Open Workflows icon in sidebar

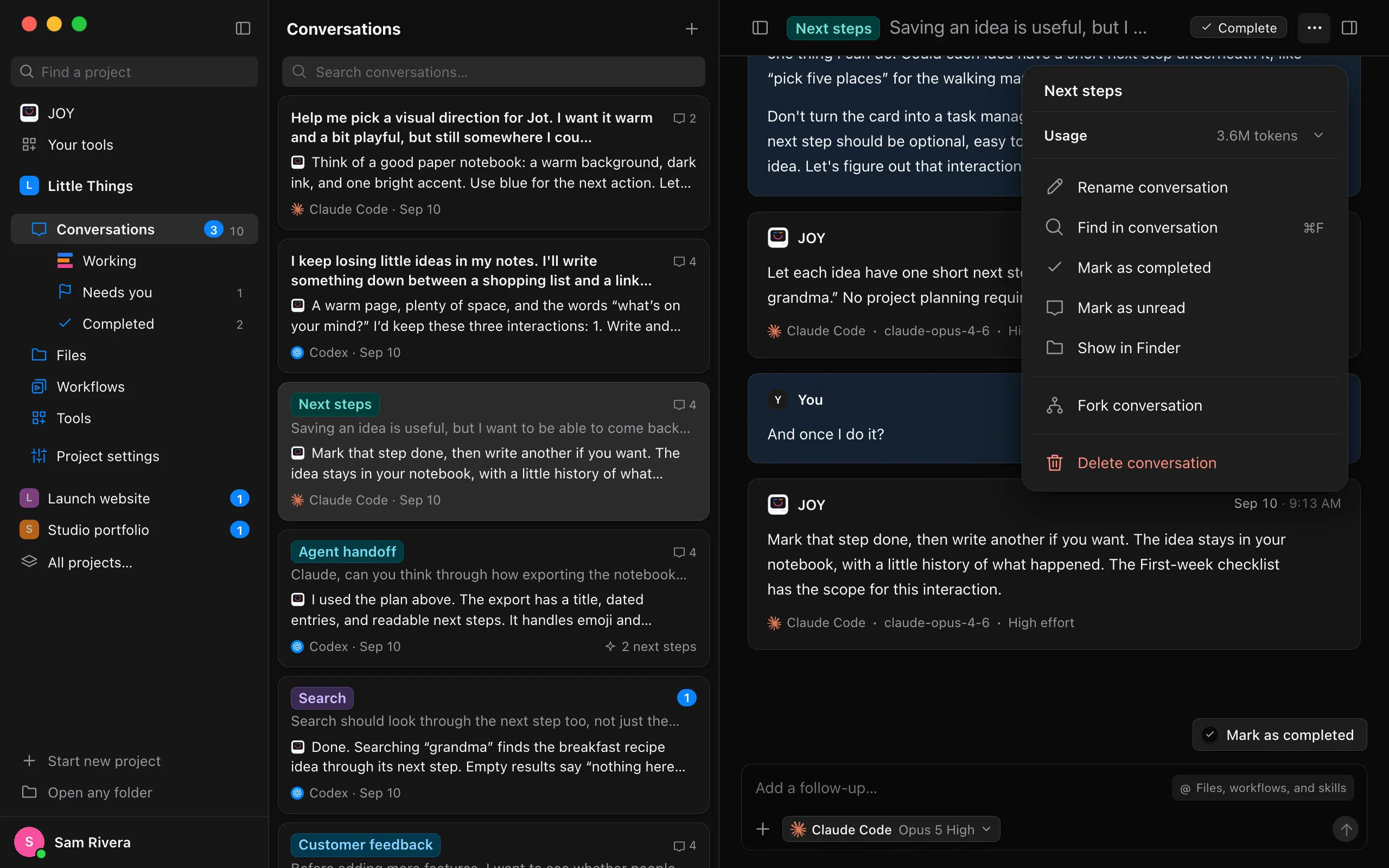[x=39, y=387]
